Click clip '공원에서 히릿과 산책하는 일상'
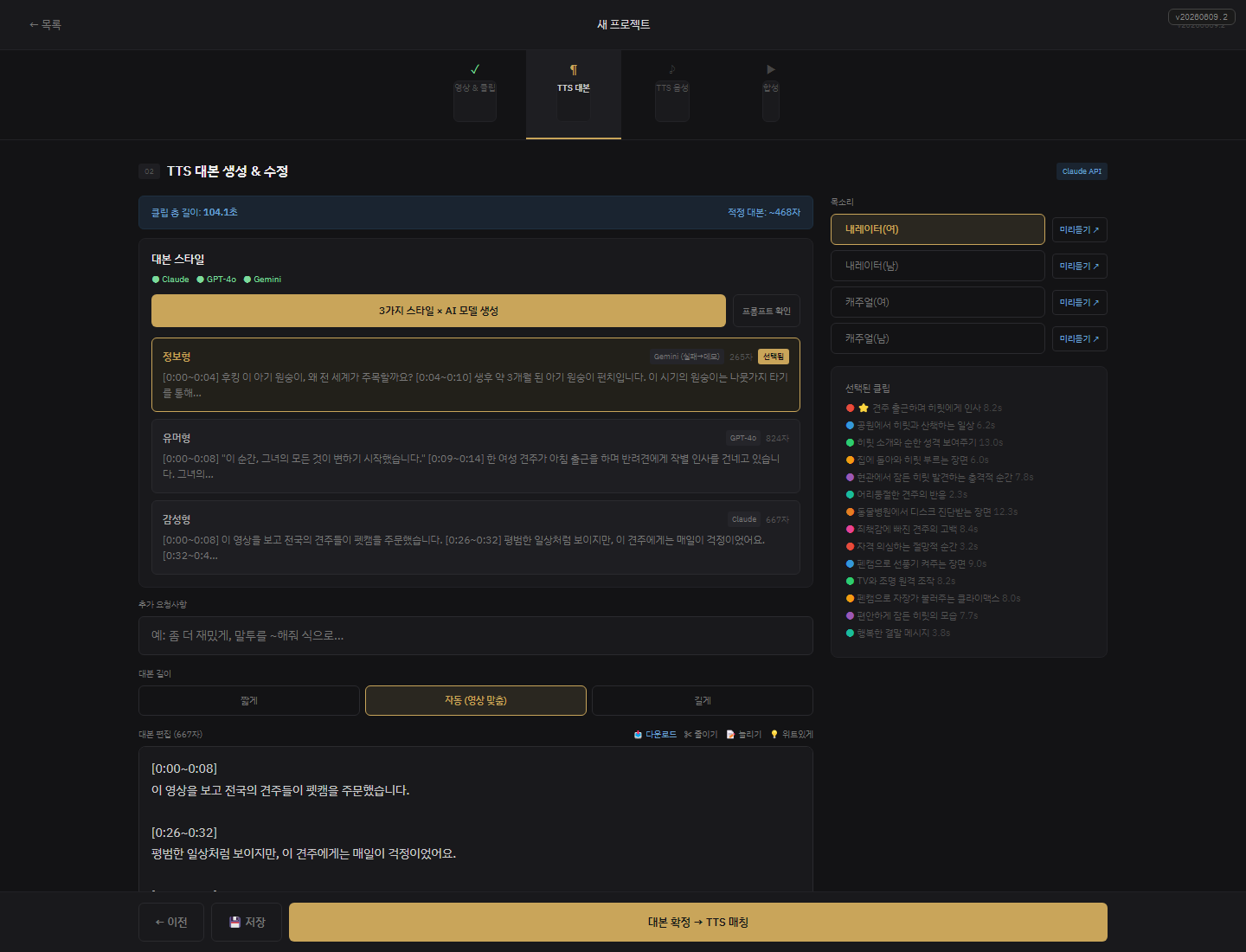The width and height of the screenshot is (1246, 952). (x=921, y=425)
